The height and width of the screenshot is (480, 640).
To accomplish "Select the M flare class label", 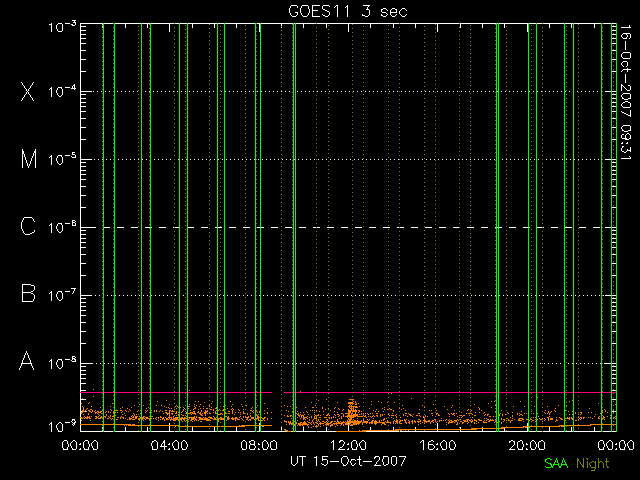I will 29,159.
